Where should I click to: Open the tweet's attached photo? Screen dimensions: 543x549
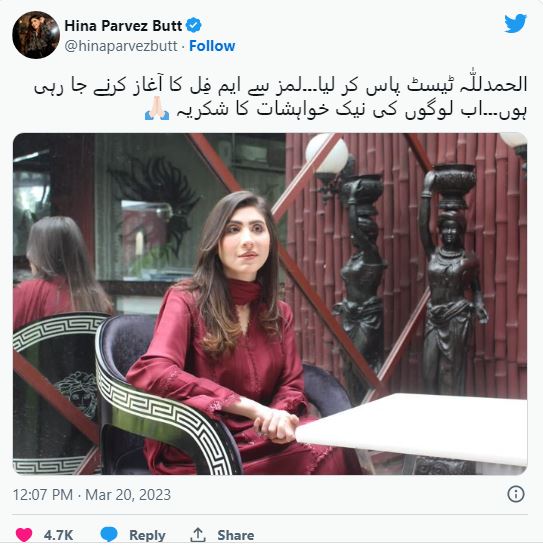point(270,304)
